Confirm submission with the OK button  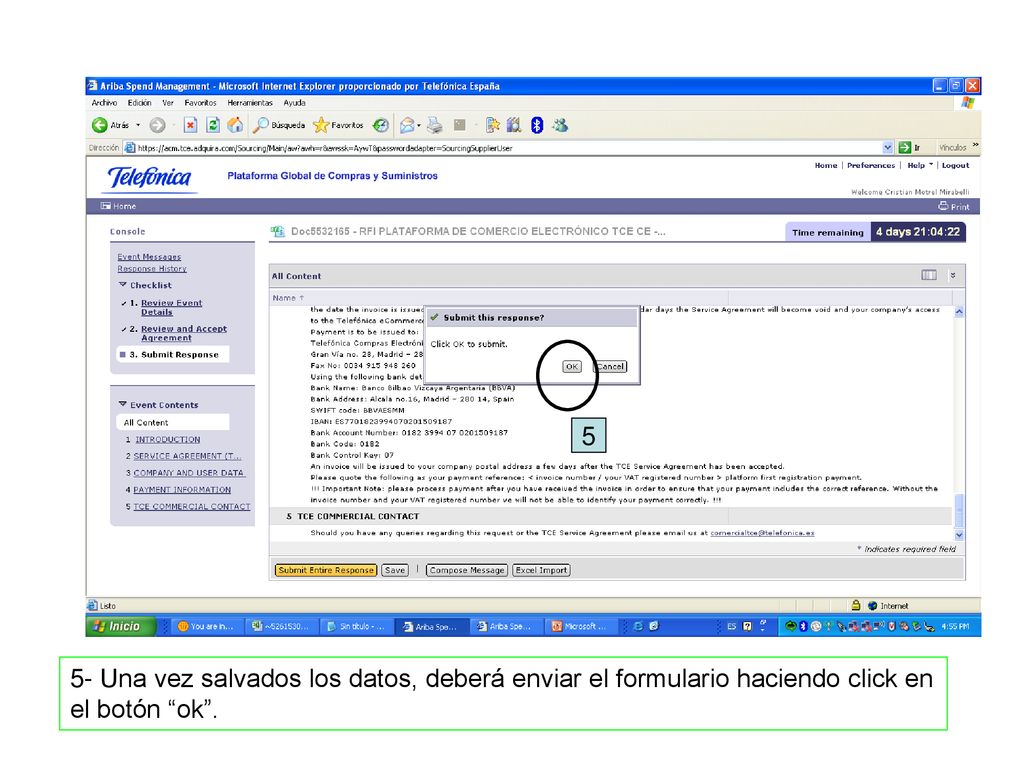pos(571,366)
